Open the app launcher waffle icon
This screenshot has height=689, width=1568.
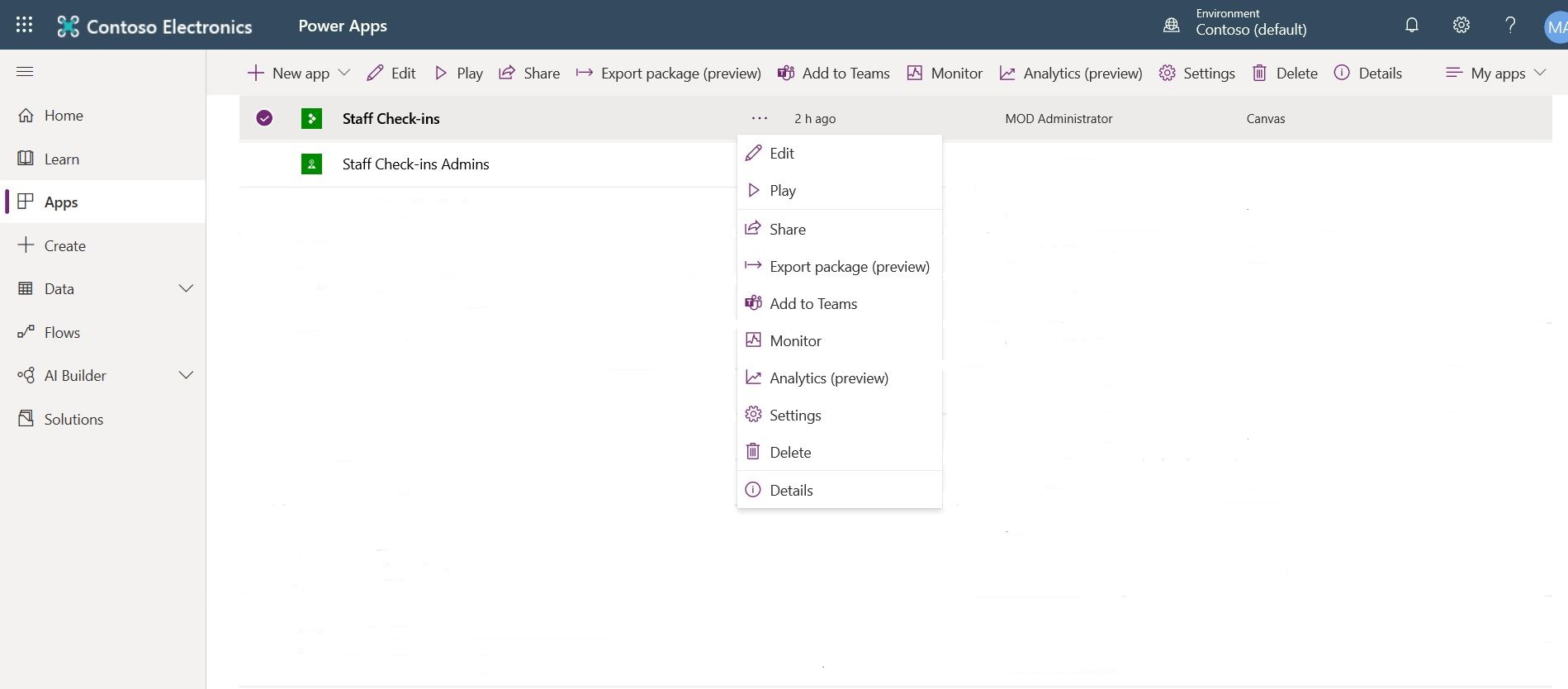point(24,25)
